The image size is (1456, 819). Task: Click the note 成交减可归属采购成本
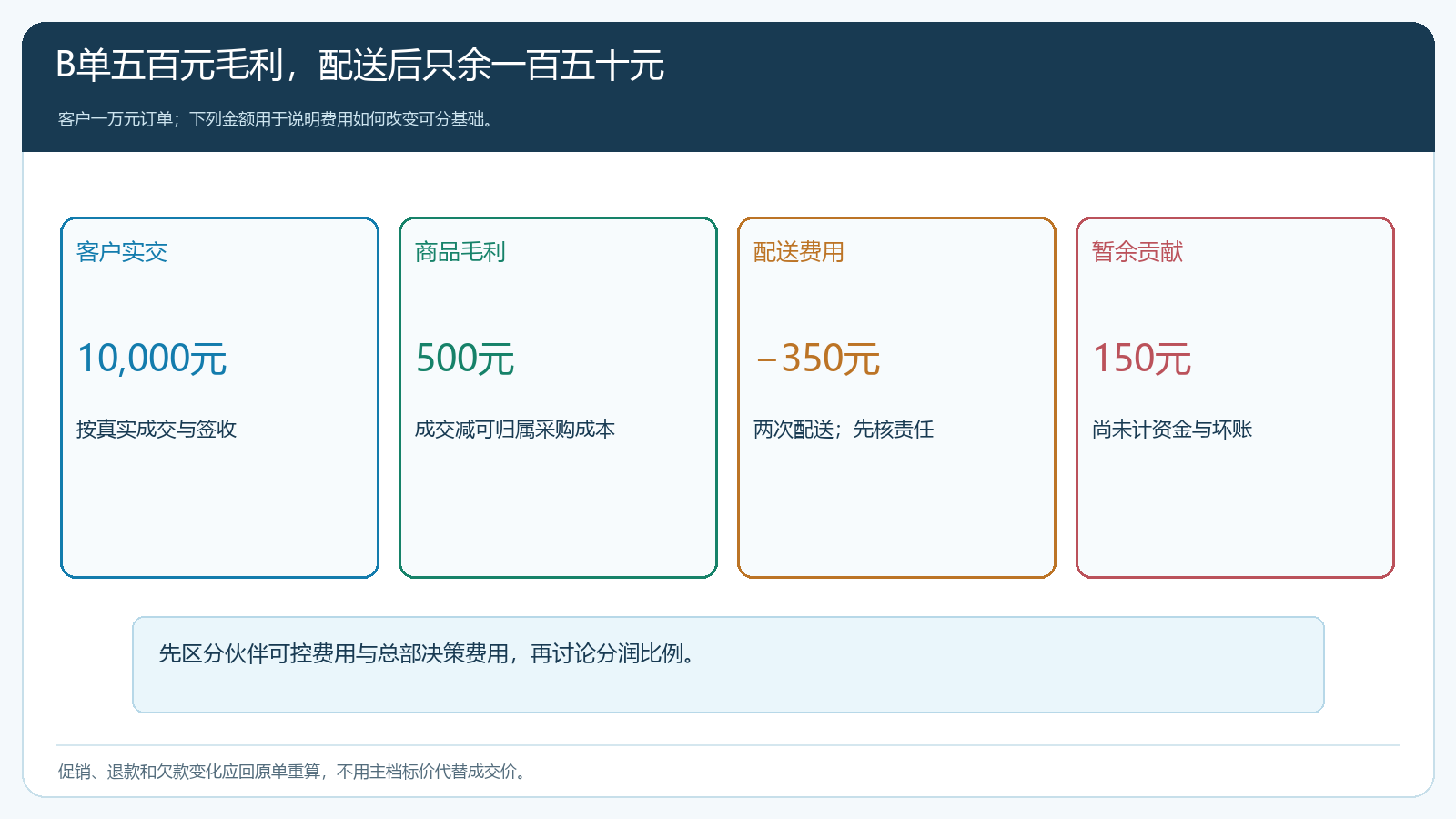pos(515,430)
